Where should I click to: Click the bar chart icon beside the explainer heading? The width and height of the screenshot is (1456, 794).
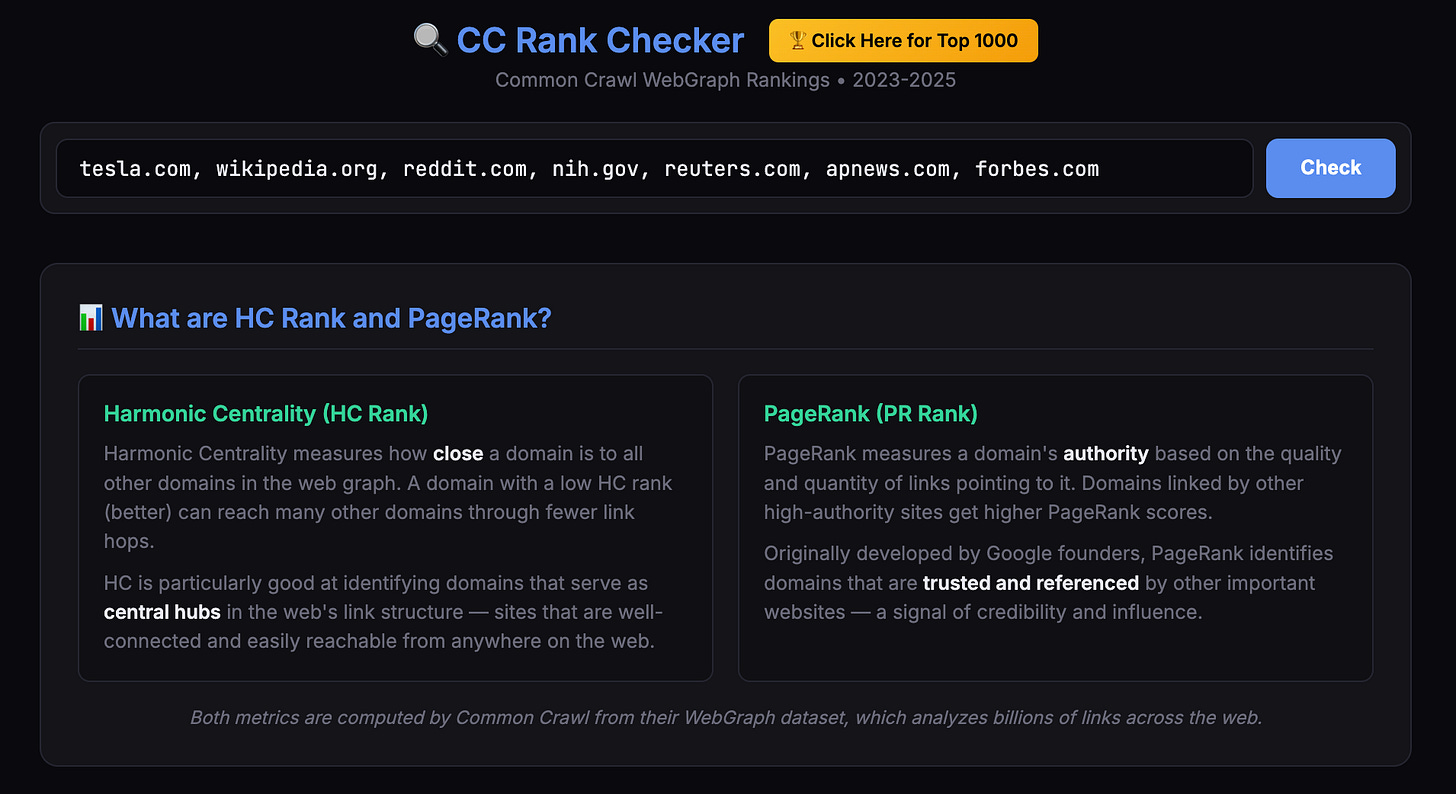click(x=90, y=317)
